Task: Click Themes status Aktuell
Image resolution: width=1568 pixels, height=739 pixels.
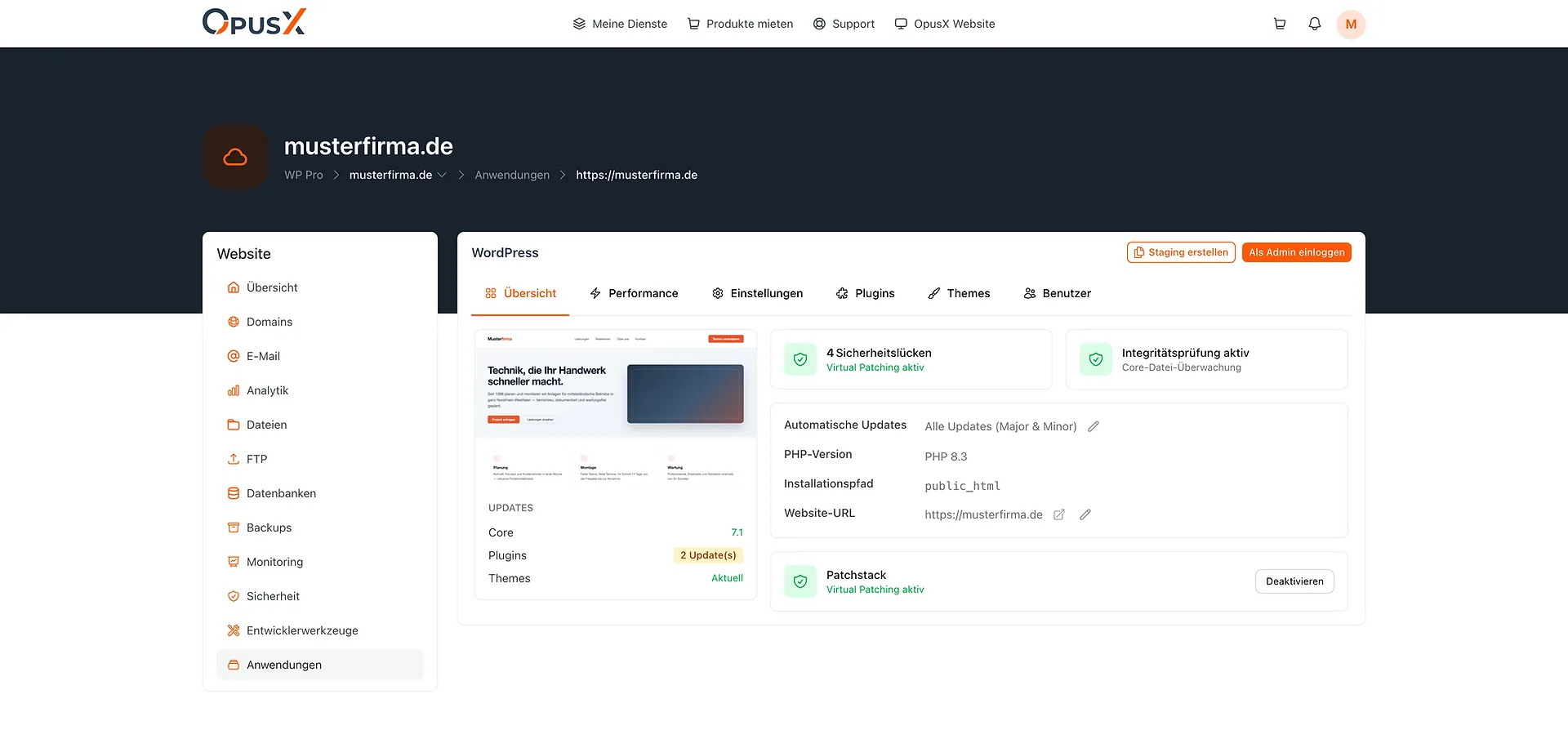Action: (x=727, y=578)
